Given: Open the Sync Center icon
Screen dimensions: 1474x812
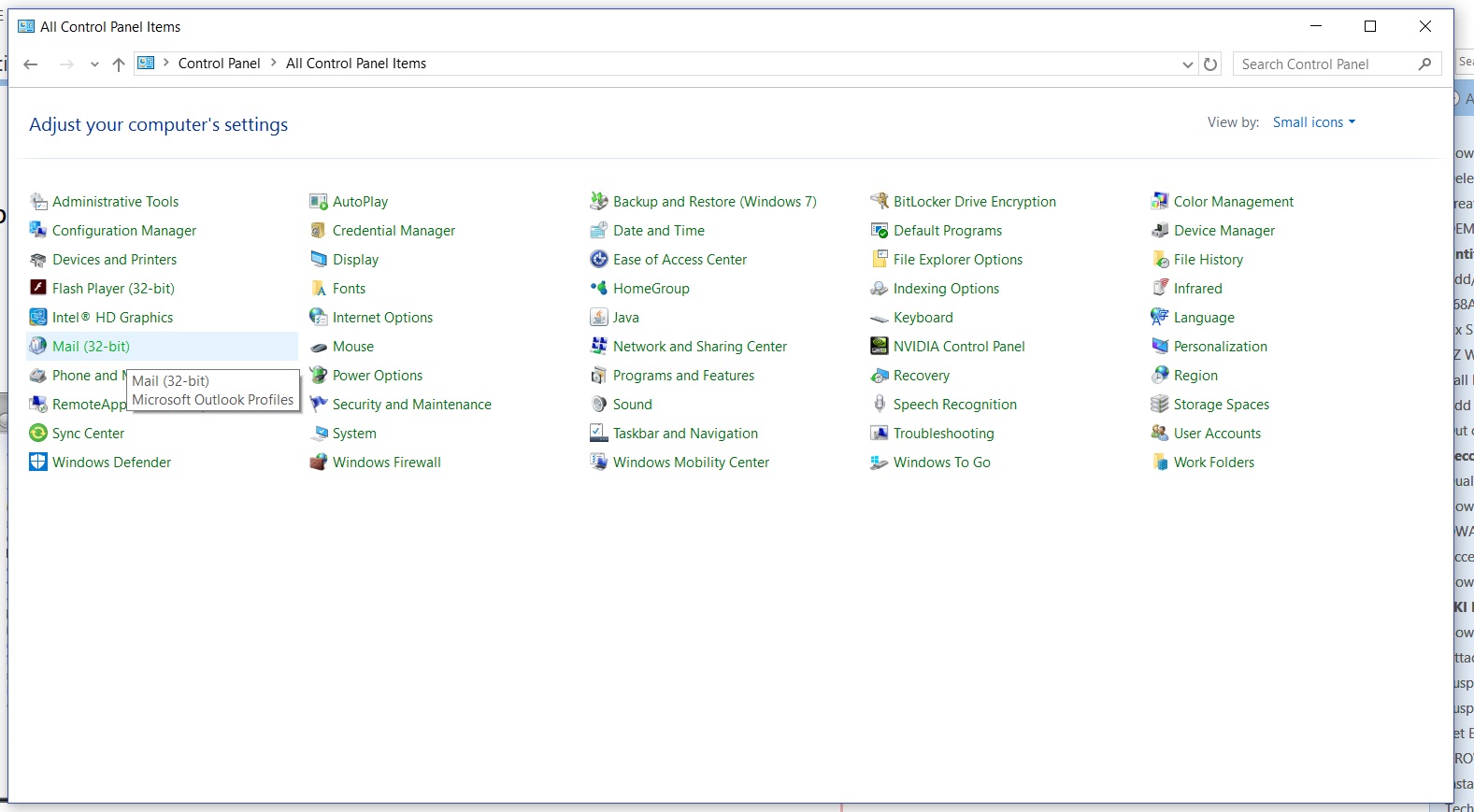Looking at the screenshot, I should pyautogui.click(x=38, y=434).
